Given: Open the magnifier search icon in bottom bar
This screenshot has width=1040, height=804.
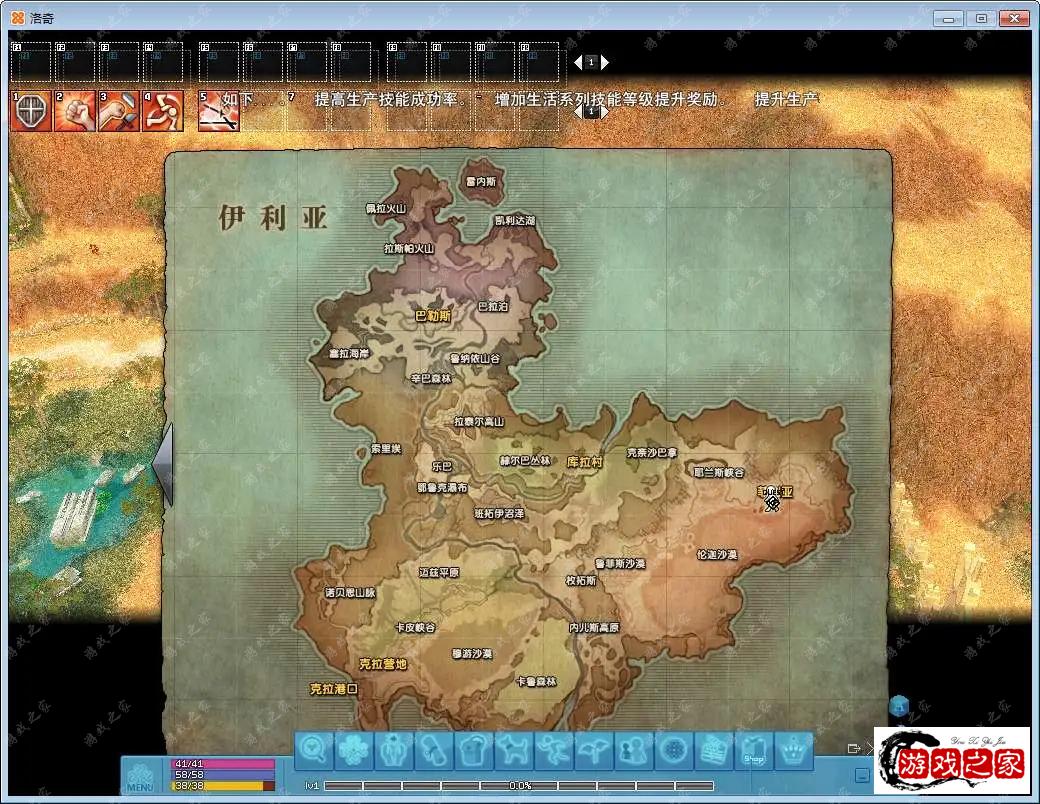Looking at the screenshot, I should [x=314, y=750].
